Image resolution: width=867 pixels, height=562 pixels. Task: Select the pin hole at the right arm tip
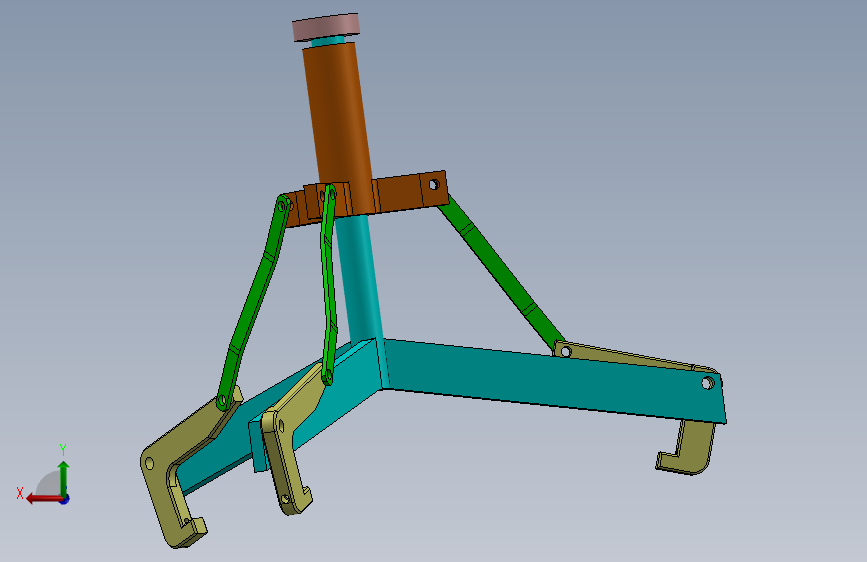[708, 382]
